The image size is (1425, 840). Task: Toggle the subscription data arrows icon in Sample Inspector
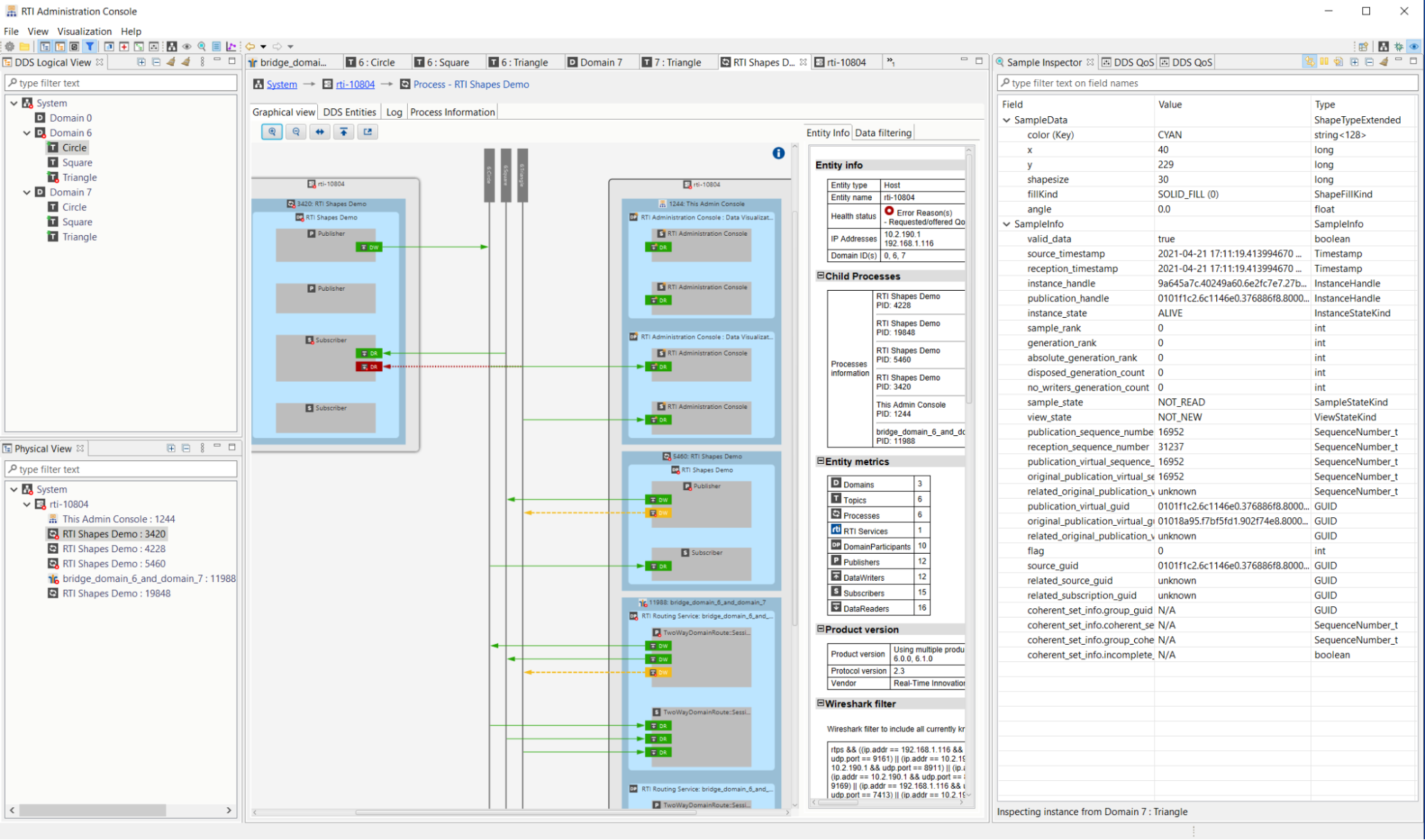click(1310, 62)
